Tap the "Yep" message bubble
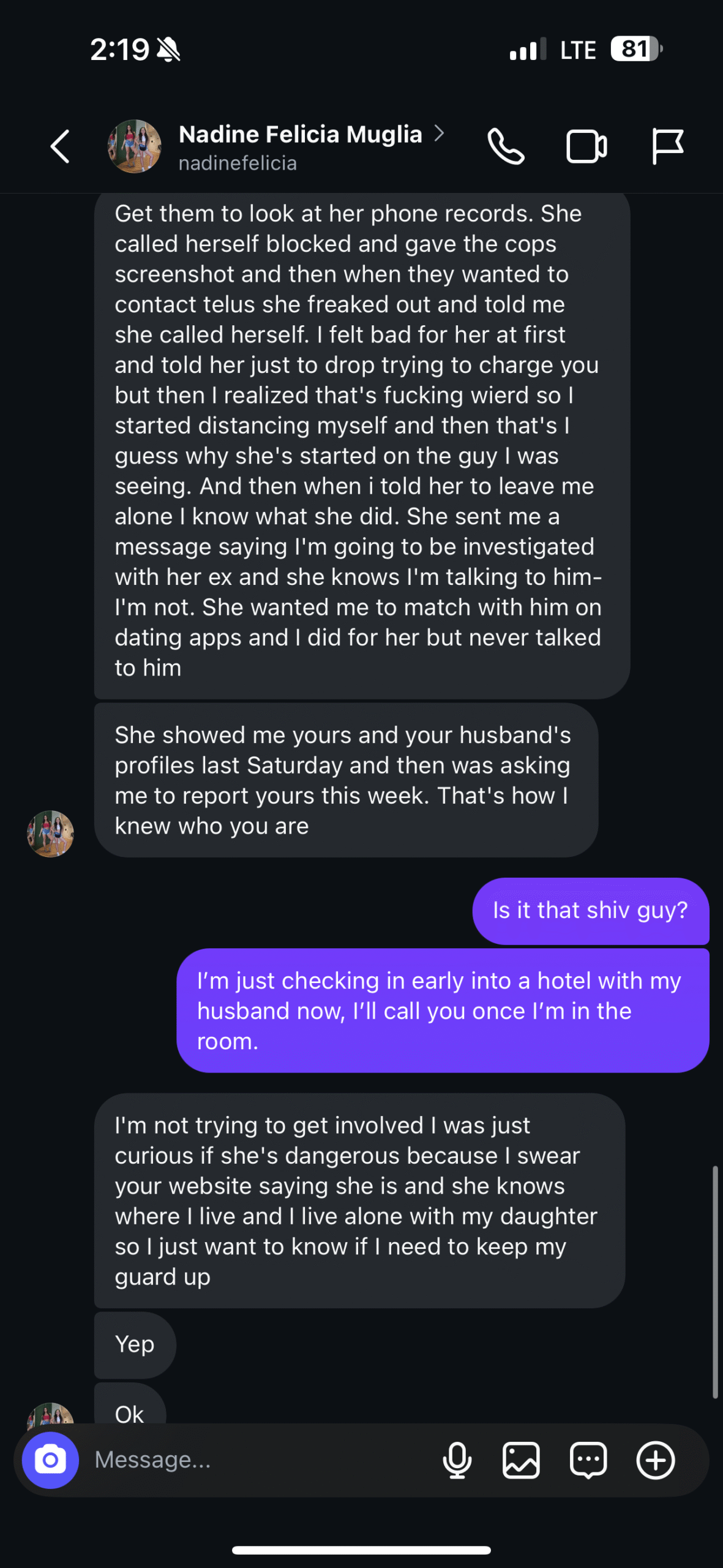 [135, 1344]
